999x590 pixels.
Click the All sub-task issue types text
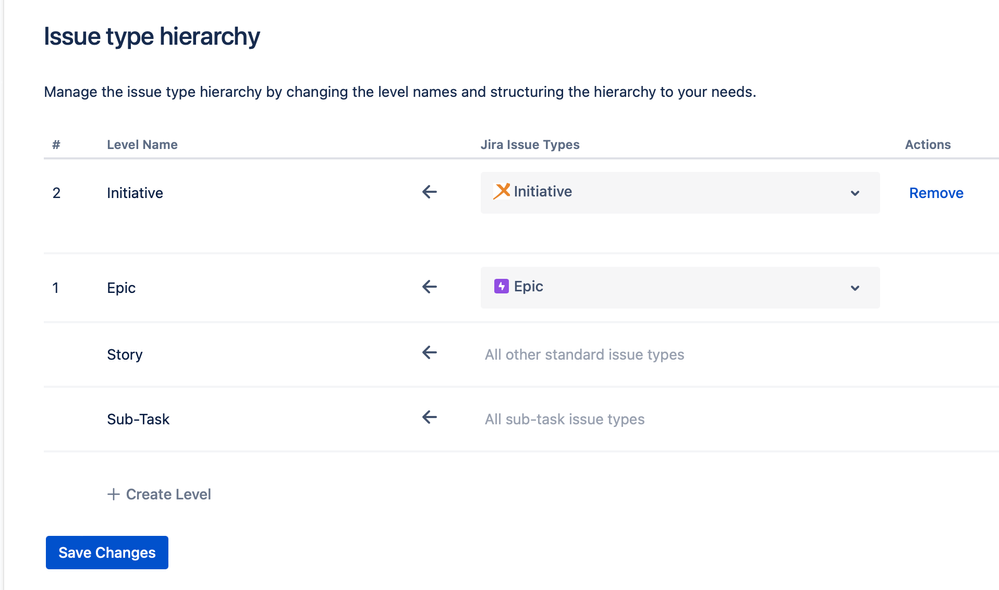pyautogui.click(x=564, y=419)
